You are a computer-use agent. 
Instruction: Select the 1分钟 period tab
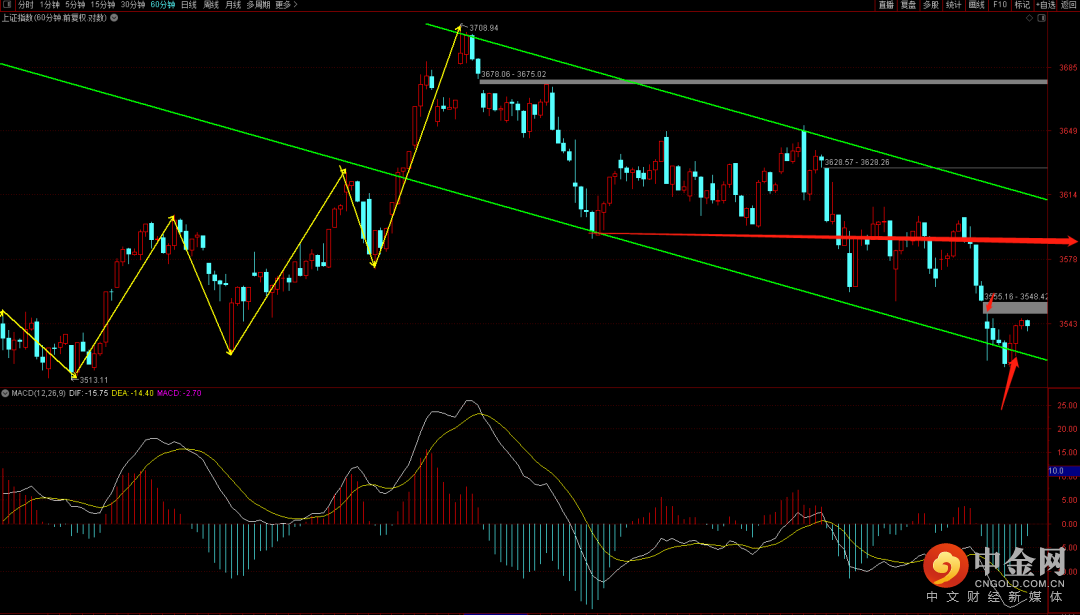click(50, 5)
